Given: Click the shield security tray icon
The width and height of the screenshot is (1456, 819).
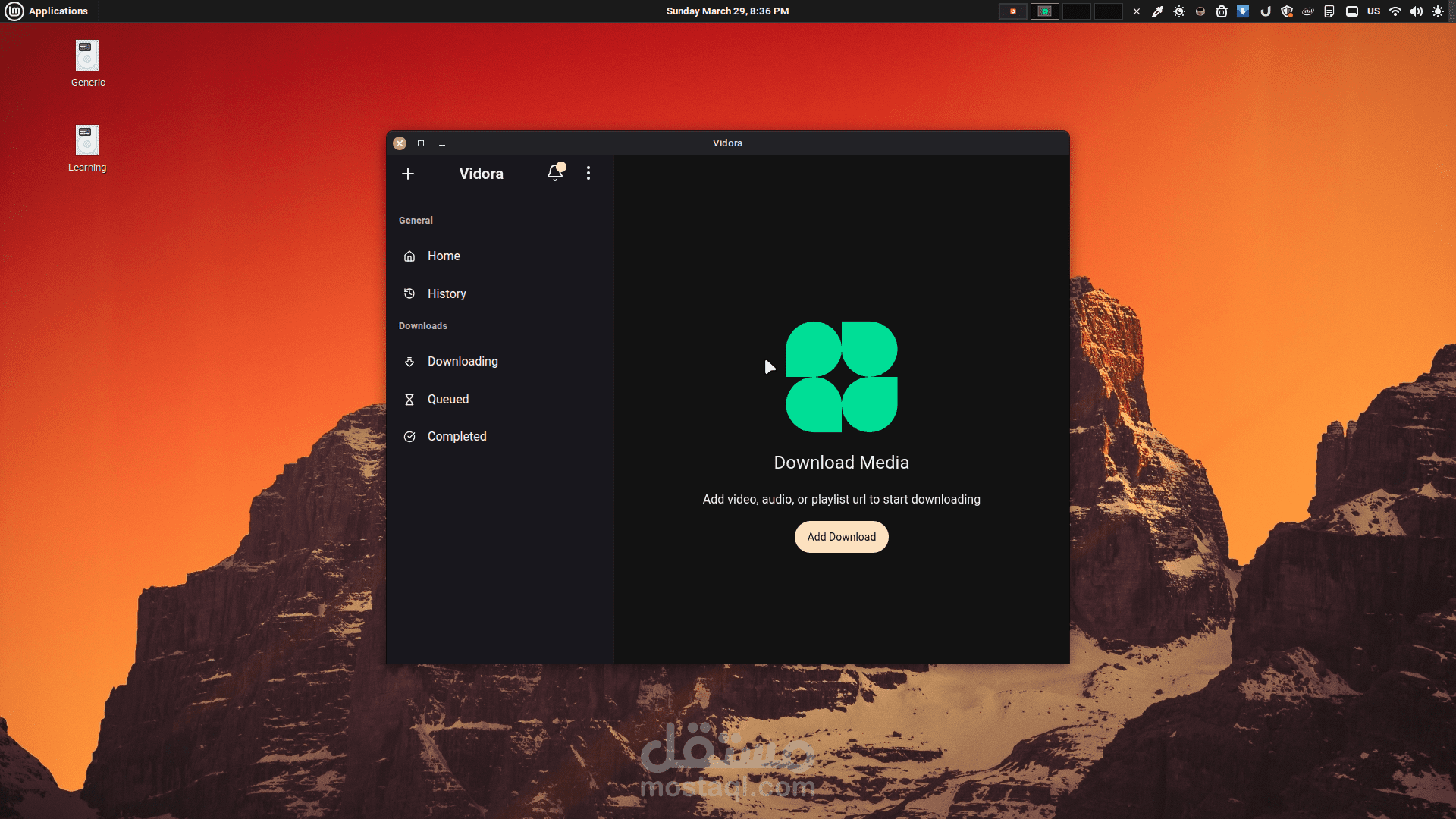Looking at the screenshot, I should 1287,11.
